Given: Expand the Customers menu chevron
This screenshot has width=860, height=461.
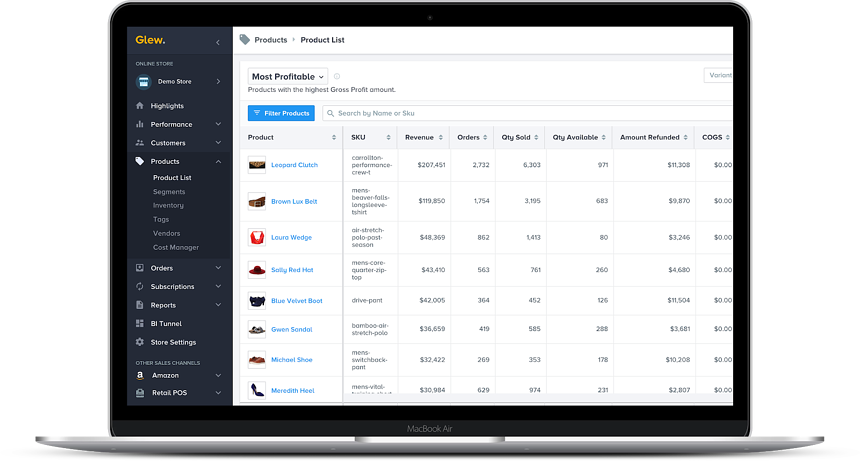Looking at the screenshot, I should (218, 143).
